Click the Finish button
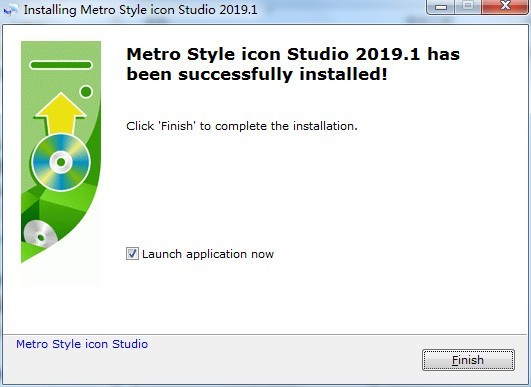The height and width of the screenshot is (387, 531). tap(468, 360)
